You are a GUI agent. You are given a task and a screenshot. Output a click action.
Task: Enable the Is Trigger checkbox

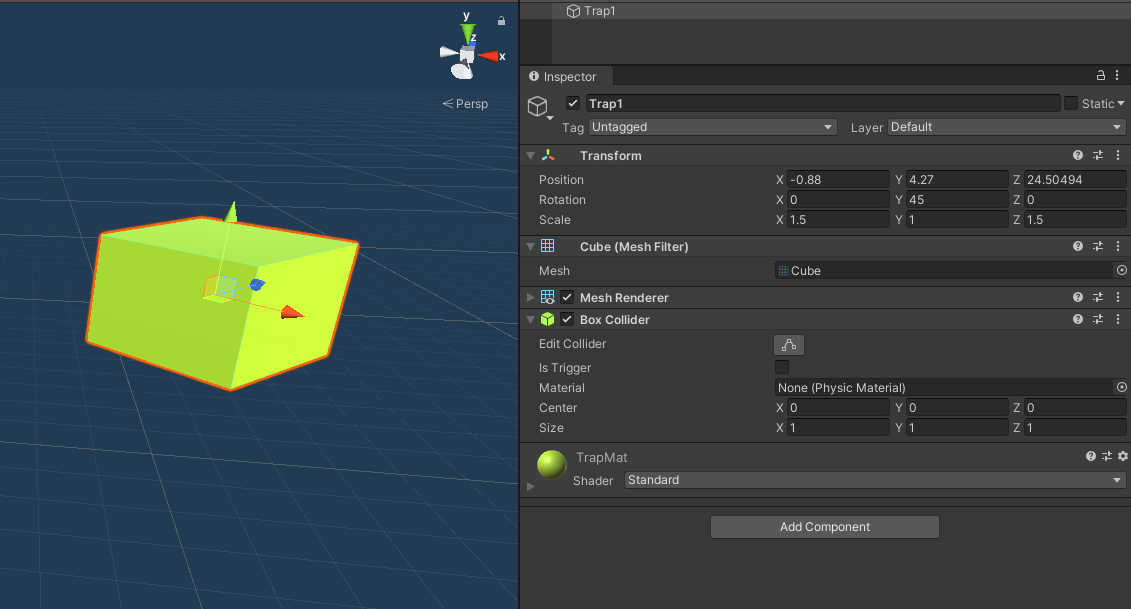[x=782, y=367]
